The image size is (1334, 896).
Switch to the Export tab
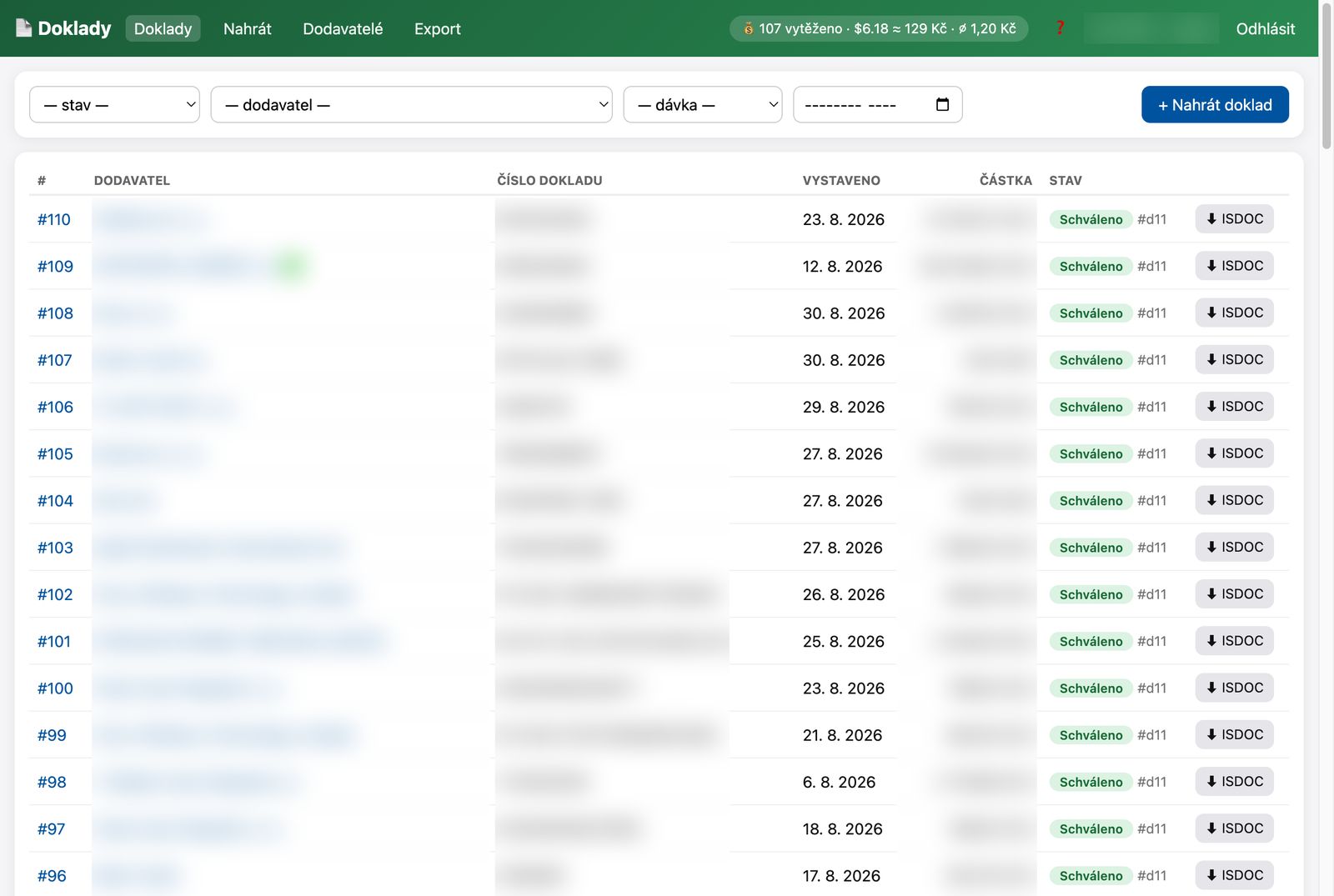437,28
